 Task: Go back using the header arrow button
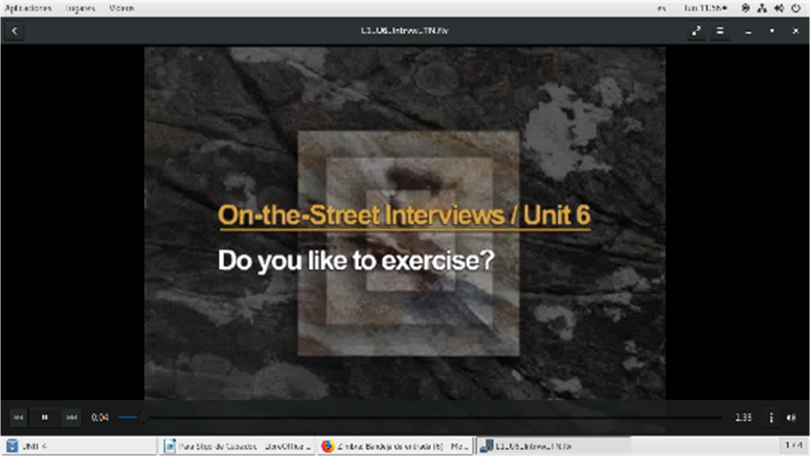click(15, 31)
